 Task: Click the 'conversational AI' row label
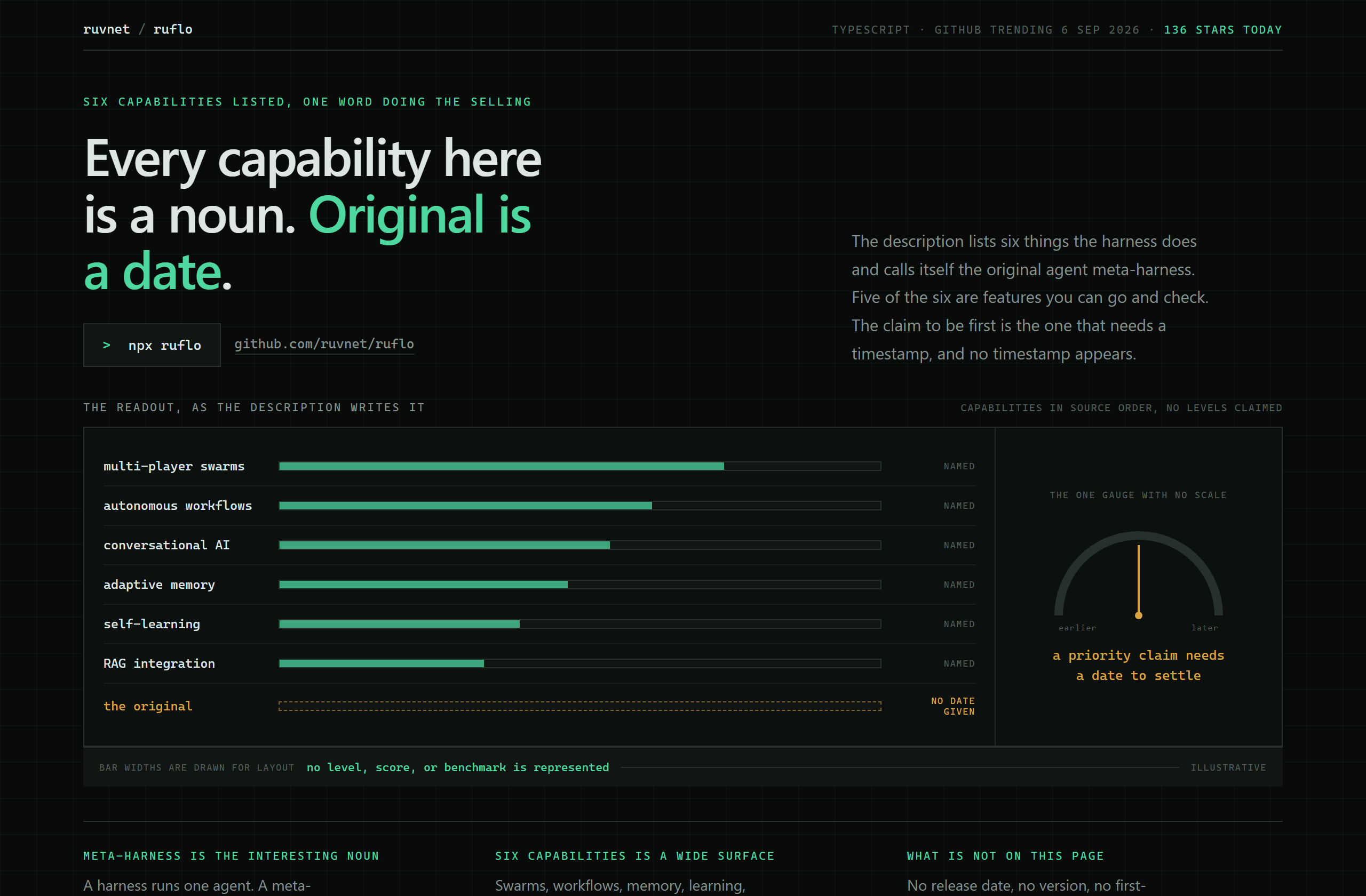[x=166, y=545]
